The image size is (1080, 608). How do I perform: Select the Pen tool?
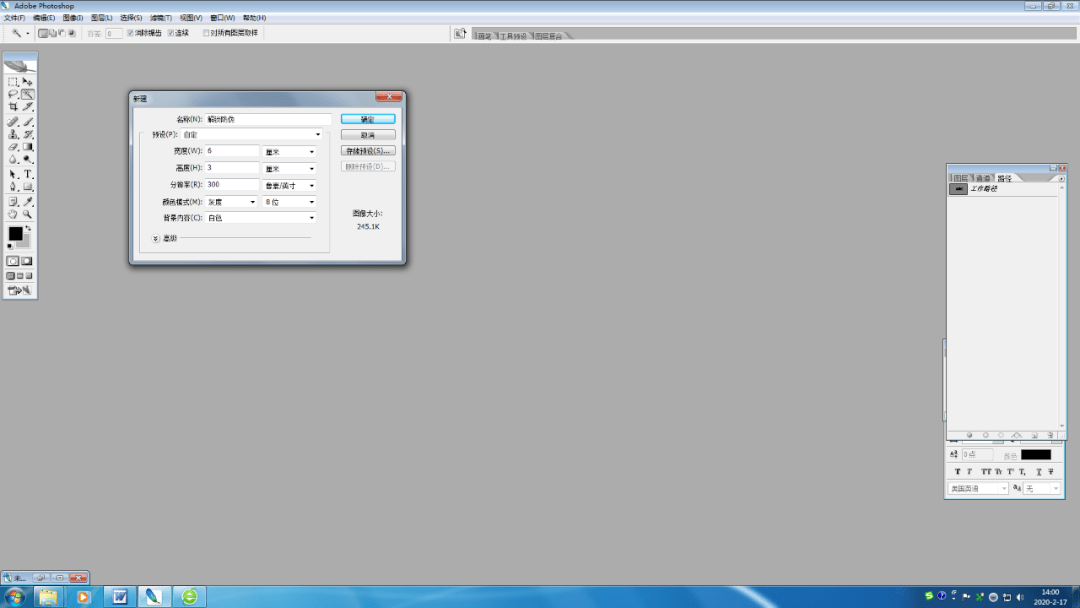12,187
